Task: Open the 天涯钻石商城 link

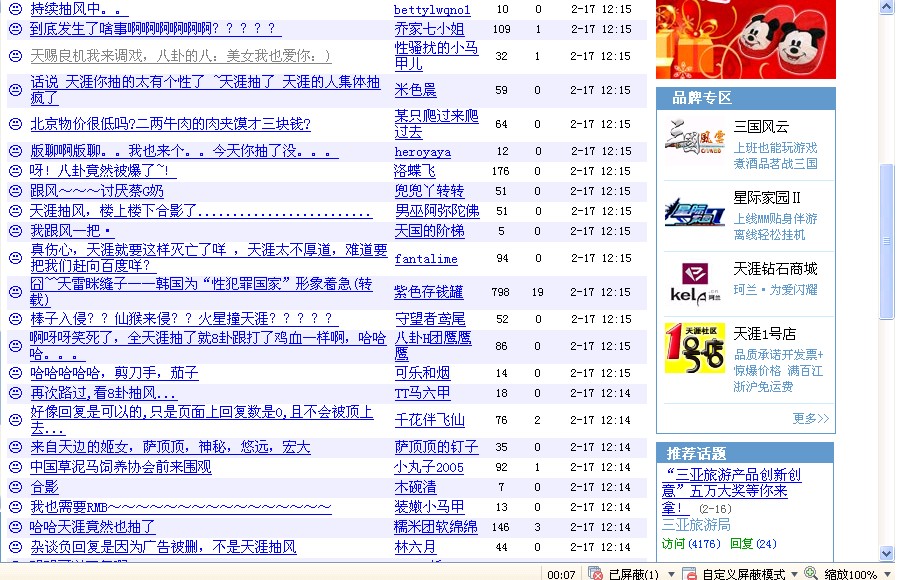Action: click(x=775, y=269)
